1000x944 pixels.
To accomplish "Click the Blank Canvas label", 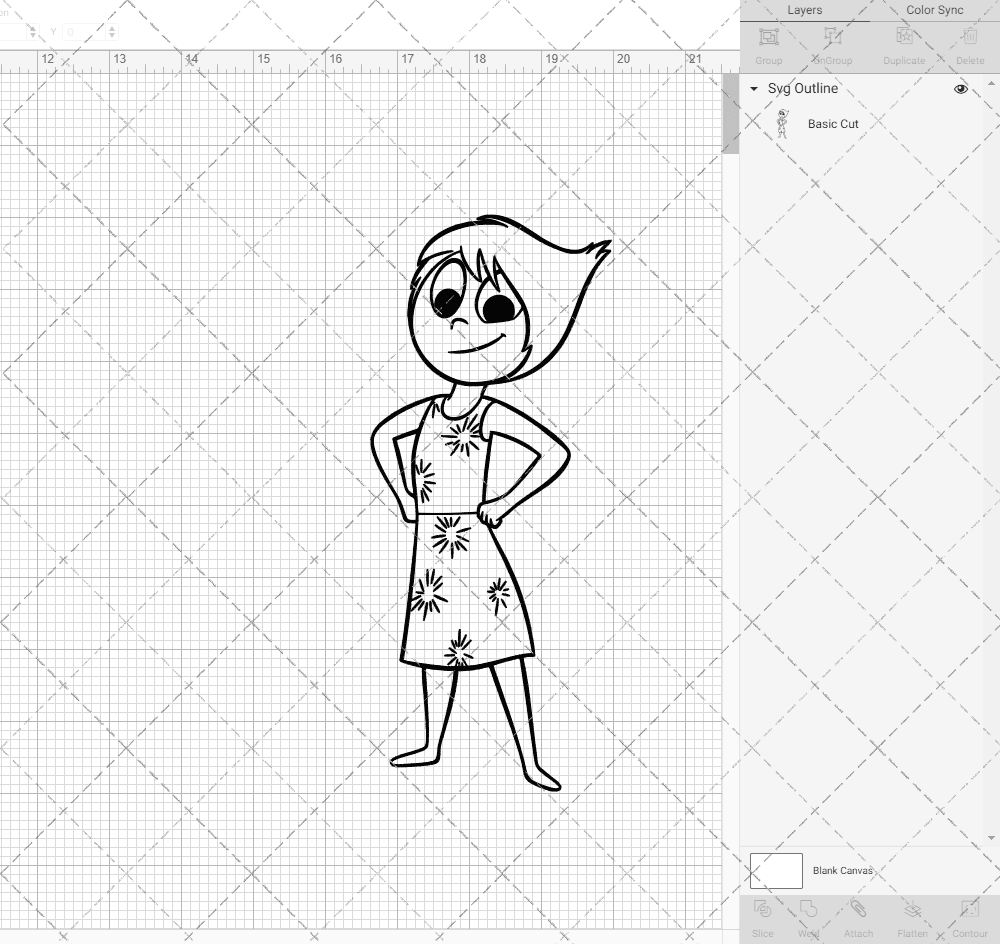I will 843,870.
